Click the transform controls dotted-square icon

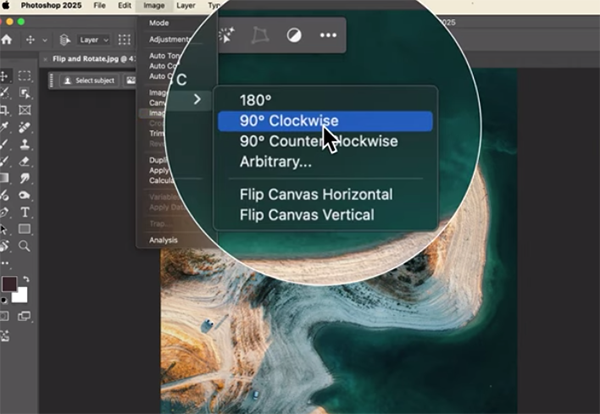[x=124, y=40]
